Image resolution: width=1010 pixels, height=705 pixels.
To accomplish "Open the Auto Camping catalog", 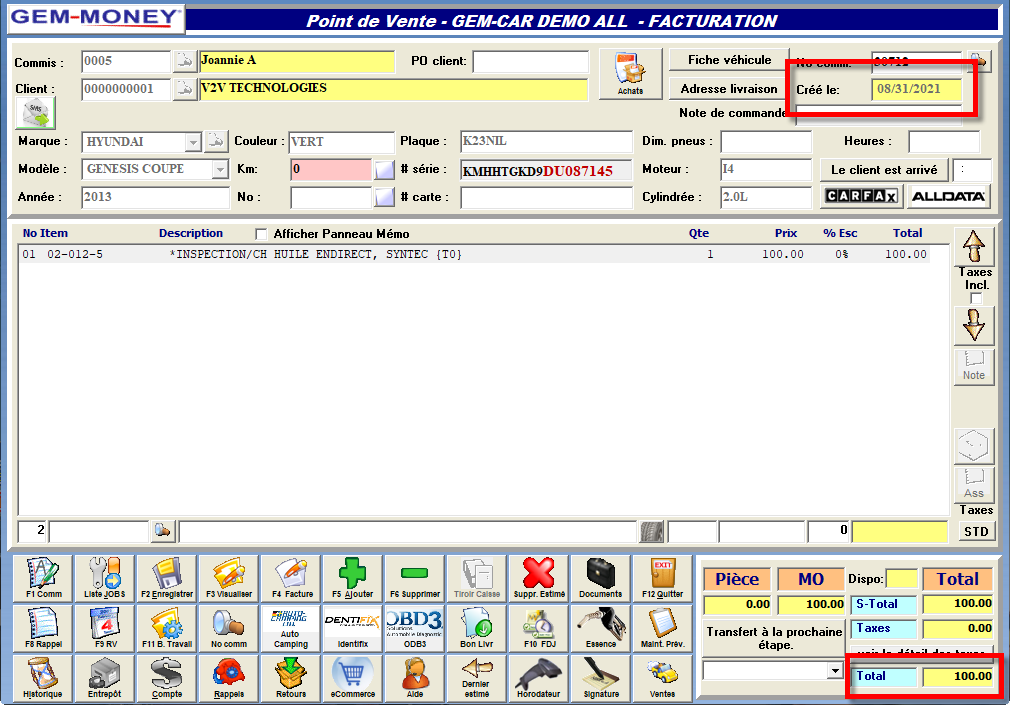I will point(291,628).
